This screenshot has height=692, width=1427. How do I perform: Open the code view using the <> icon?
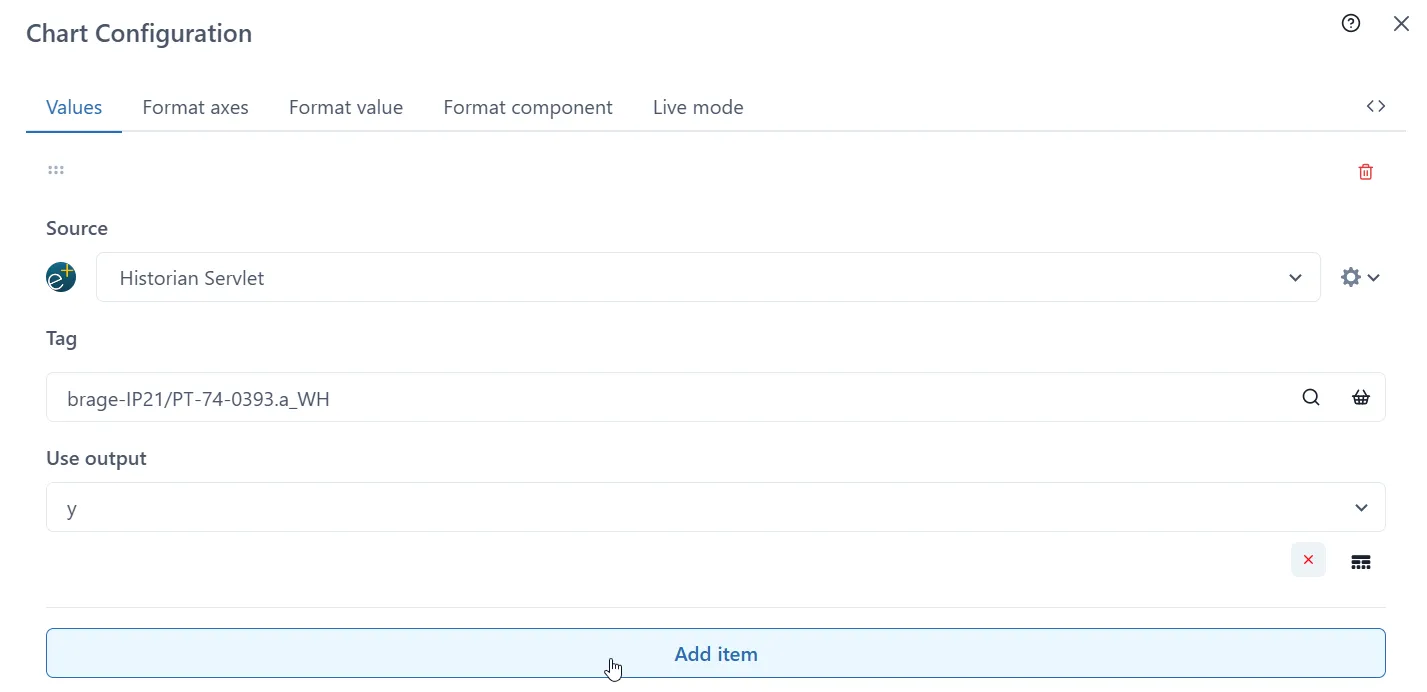[1376, 105]
